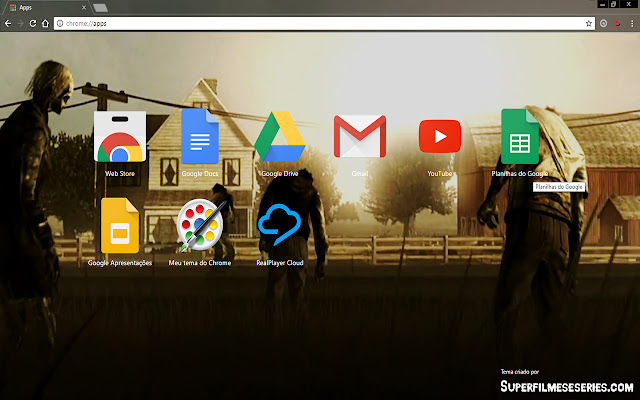This screenshot has height=400, width=640.
Task: View site info icon in address bar
Action: 60,24
